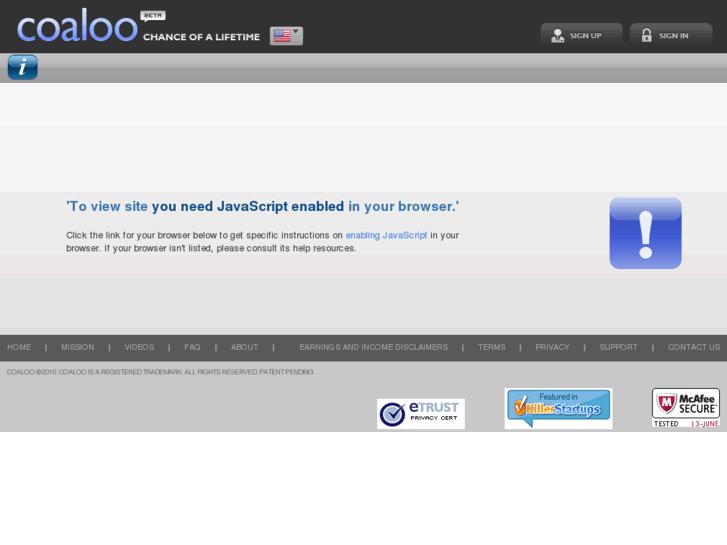Open the PRIVACY footer link
The width and height of the screenshot is (727, 545).
pos(552,347)
